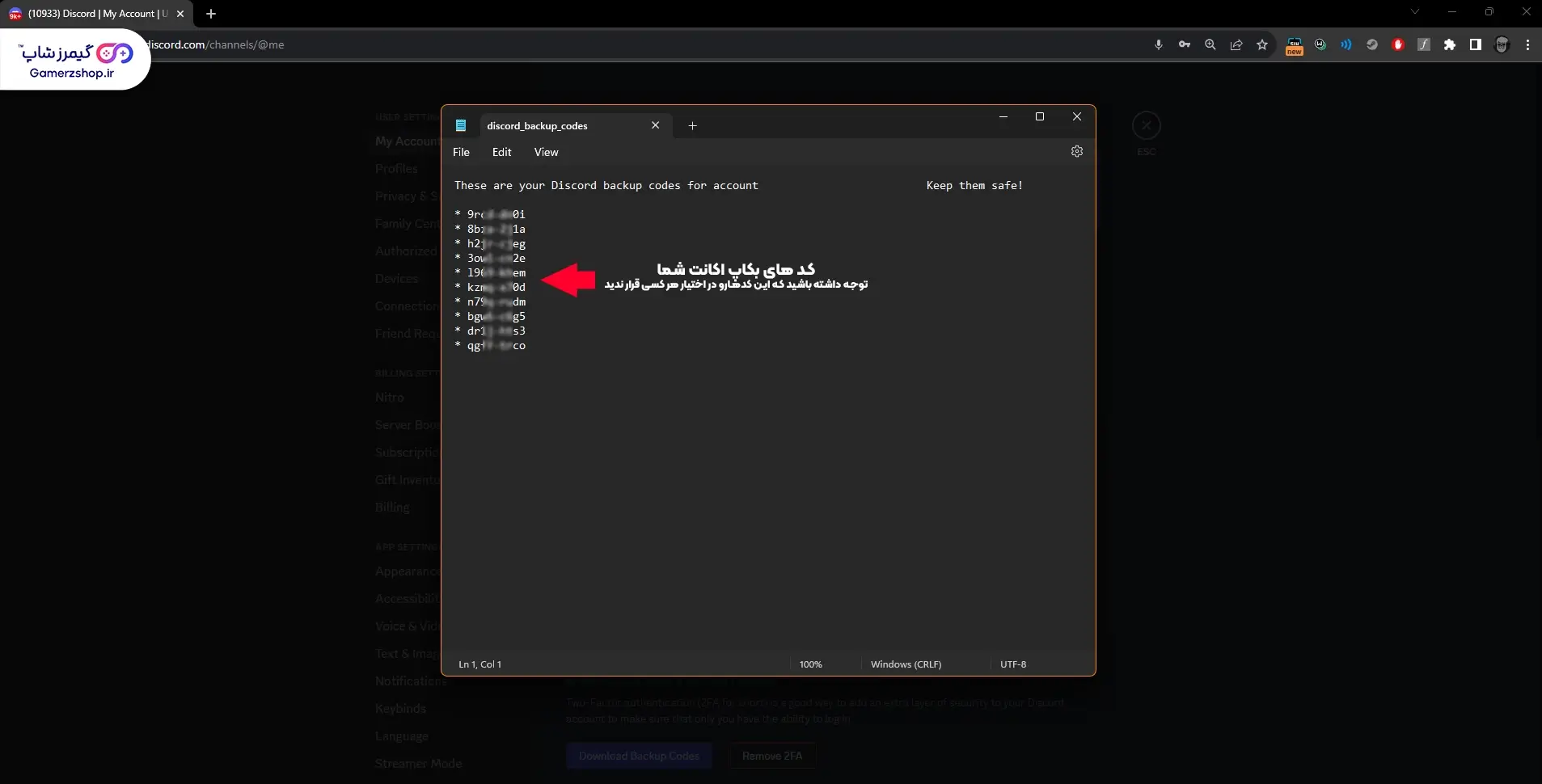Open Notepad settings gear icon
1542x784 pixels.
point(1076,151)
